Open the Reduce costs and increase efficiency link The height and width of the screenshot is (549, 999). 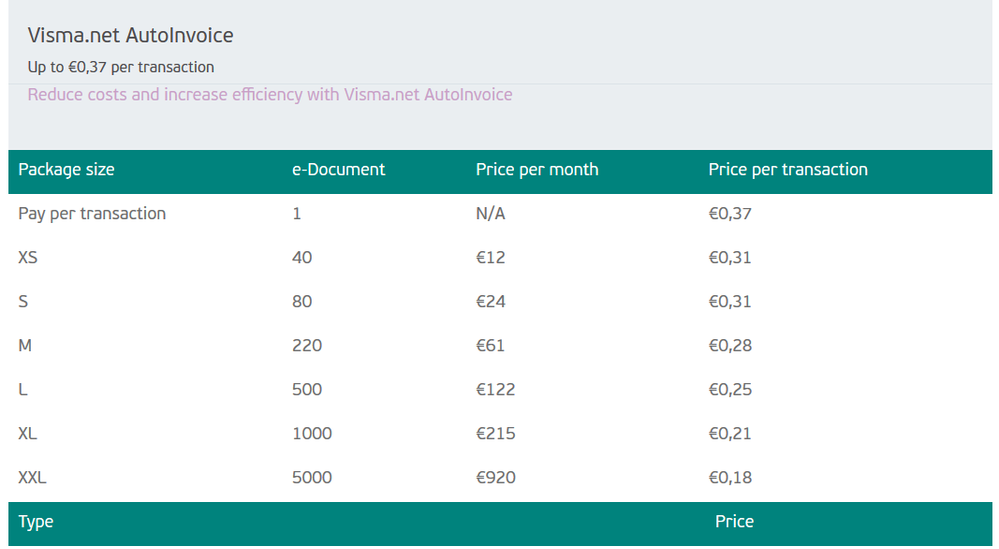[x=269, y=95]
